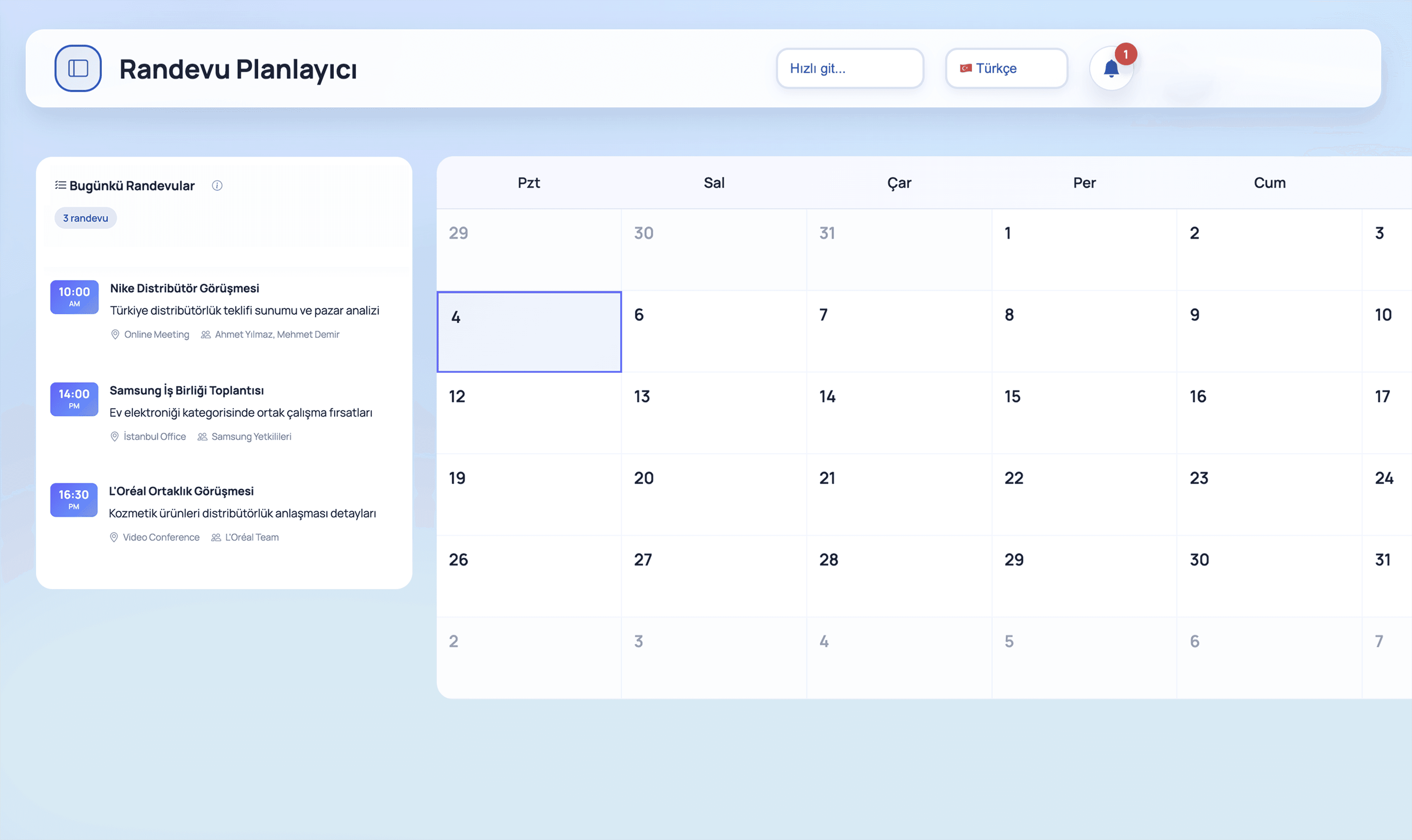Screen dimensions: 1412x840
Task: Select the highlighted day 4 cell
Action: pyautogui.click(x=529, y=332)
